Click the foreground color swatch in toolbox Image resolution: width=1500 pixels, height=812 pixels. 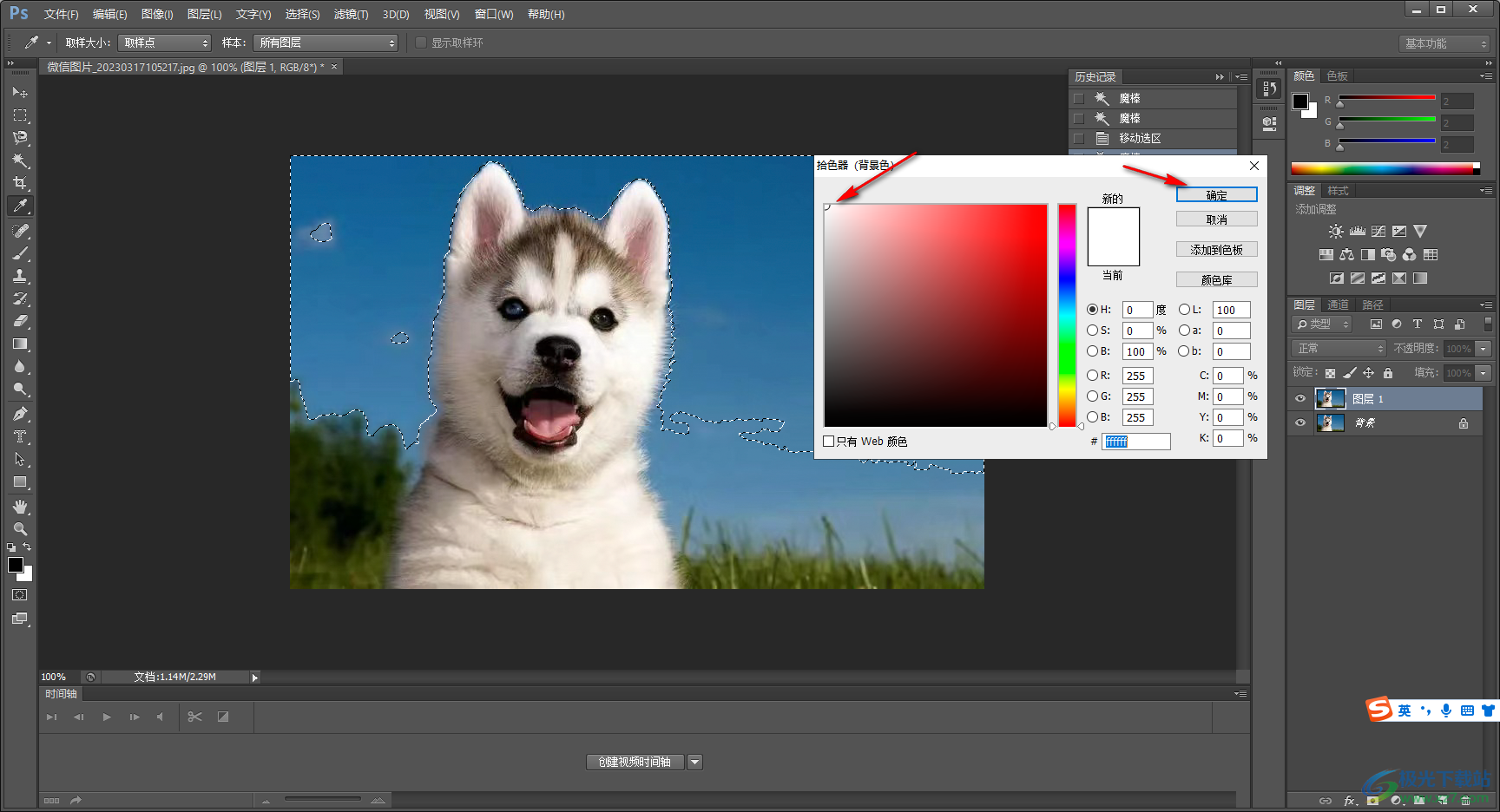pos(16,565)
